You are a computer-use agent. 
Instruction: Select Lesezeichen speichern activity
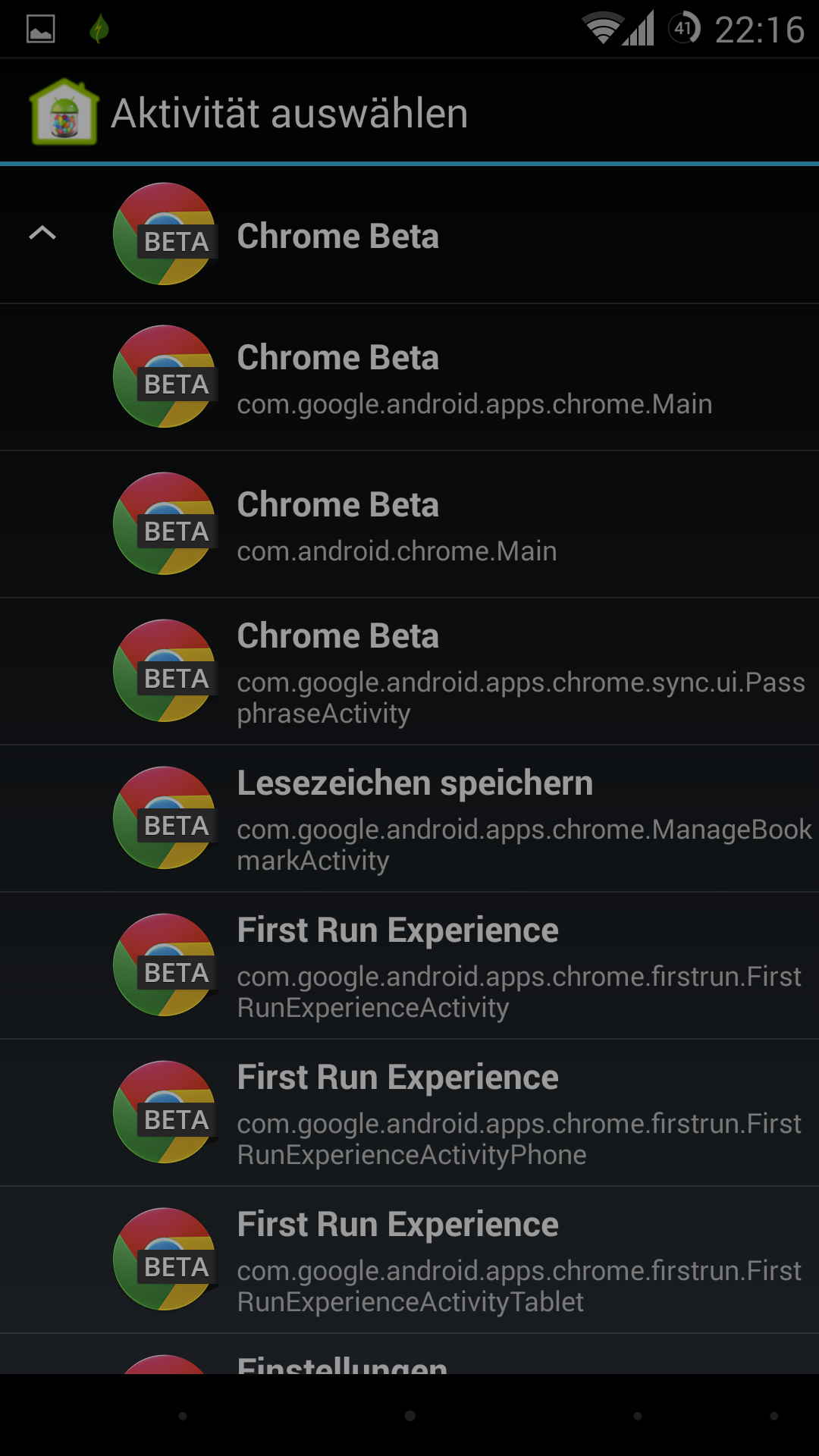[409, 819]
